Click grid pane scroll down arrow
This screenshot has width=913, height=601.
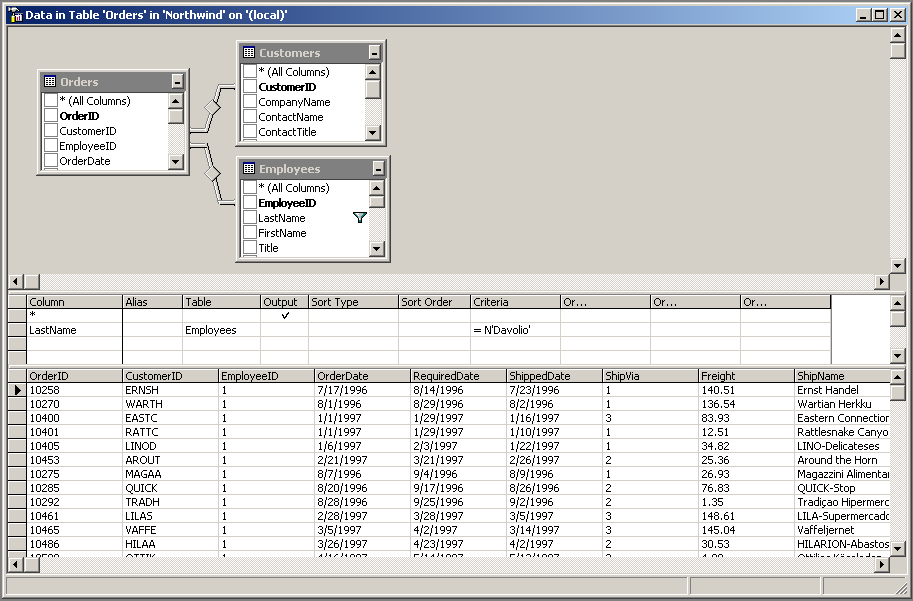pyautogui.click(x=897, y=355)
